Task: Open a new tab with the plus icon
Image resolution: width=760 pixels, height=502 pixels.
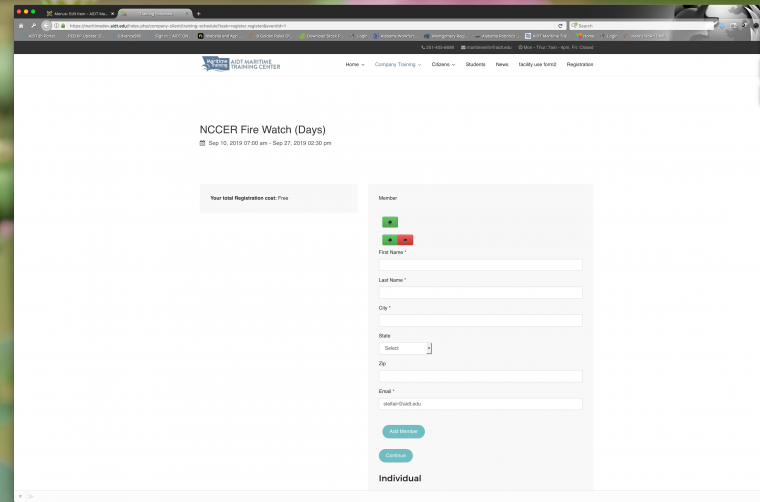Action: pyautogui.click(x=198, y=14)
